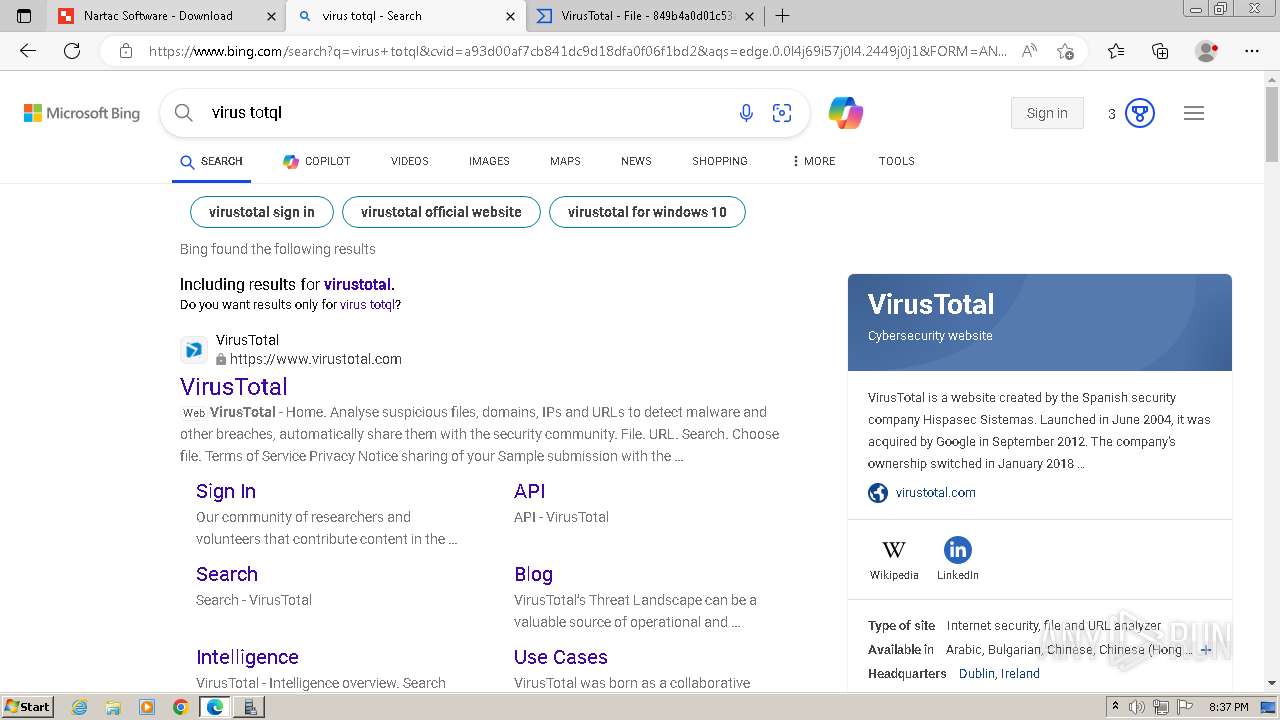
Task: Open new browser tab plus button
Action: 783,16
